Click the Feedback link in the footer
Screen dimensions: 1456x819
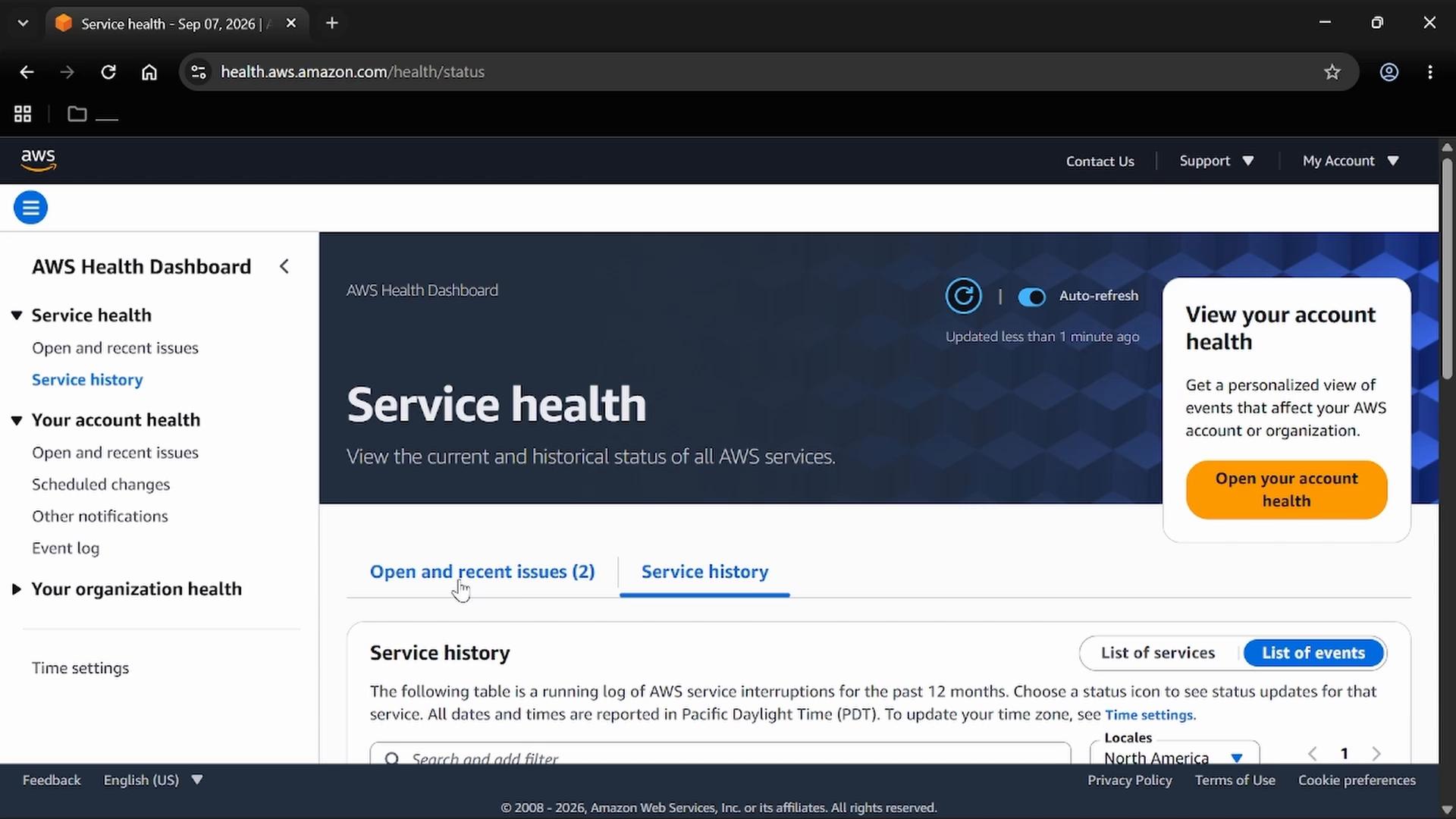[x=52, y=780]
